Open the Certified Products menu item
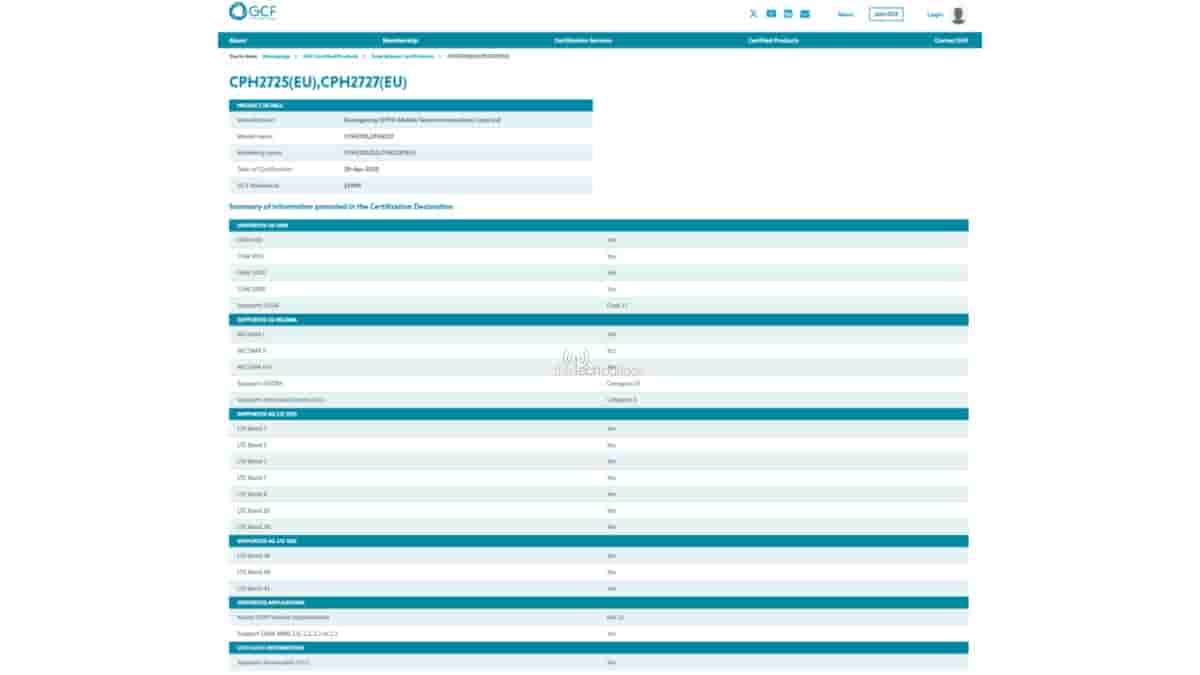 click(773, 41)
